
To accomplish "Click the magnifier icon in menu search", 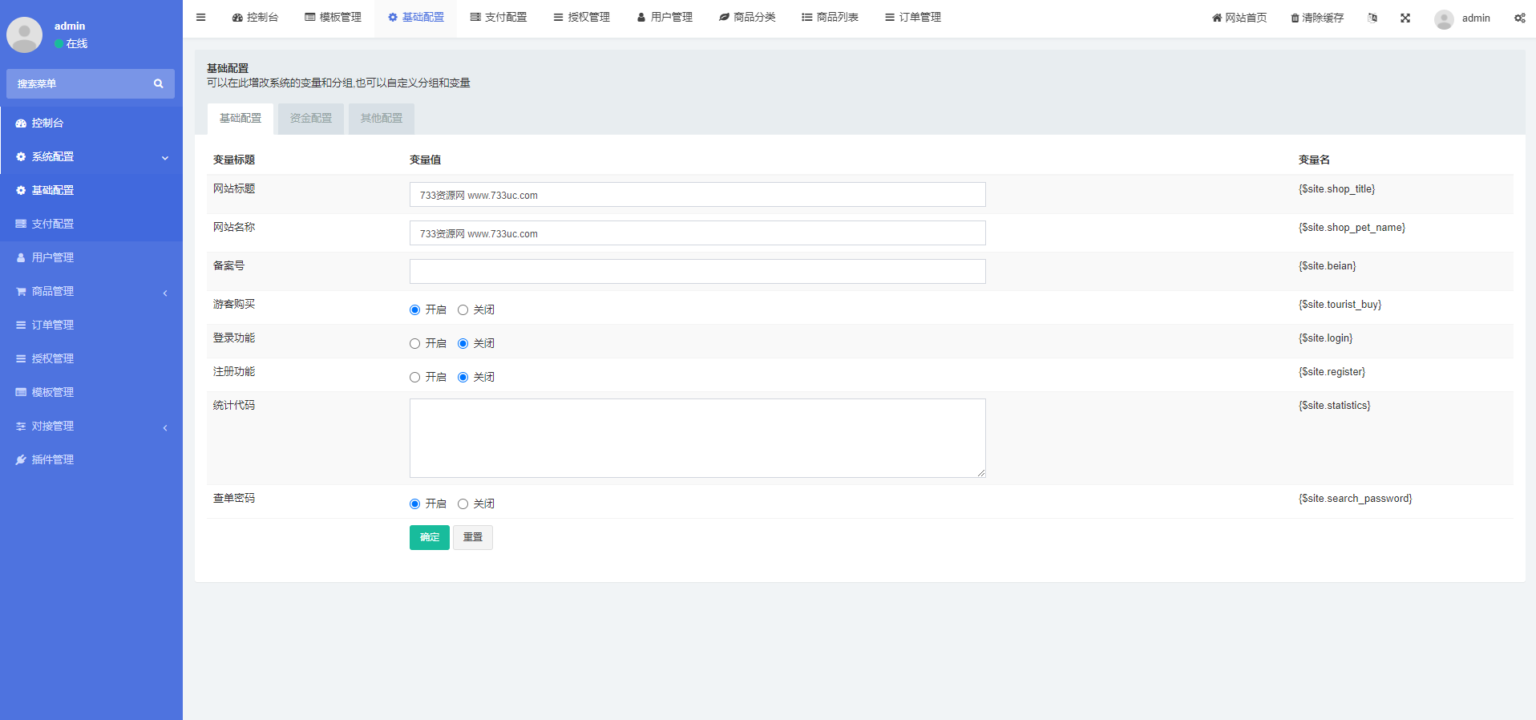I will [158, 84].
